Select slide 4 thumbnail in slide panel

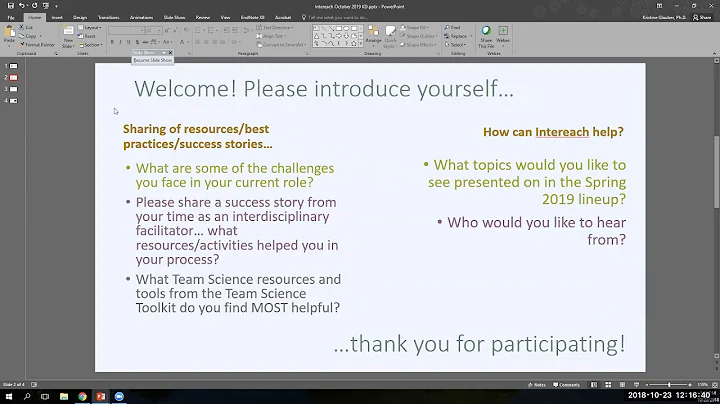pos(14,101)
